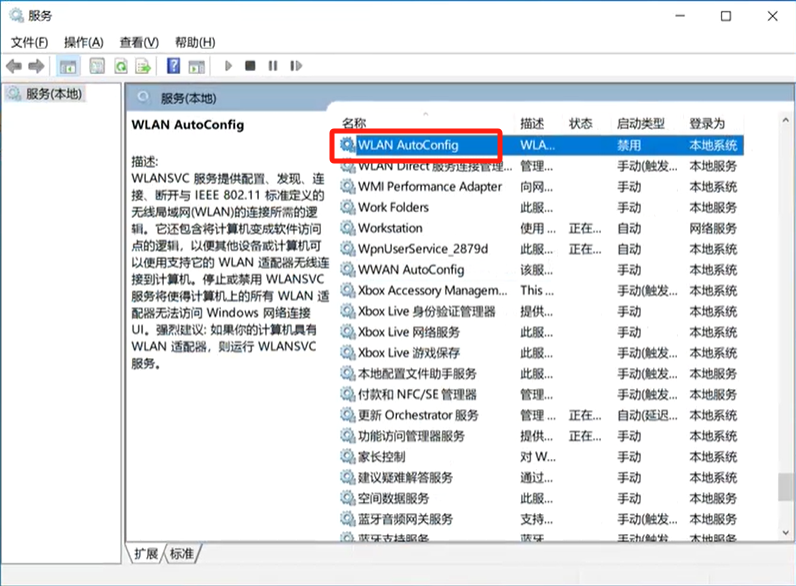
Task: Sort by the 名称 column header
Action: [354, 123]
